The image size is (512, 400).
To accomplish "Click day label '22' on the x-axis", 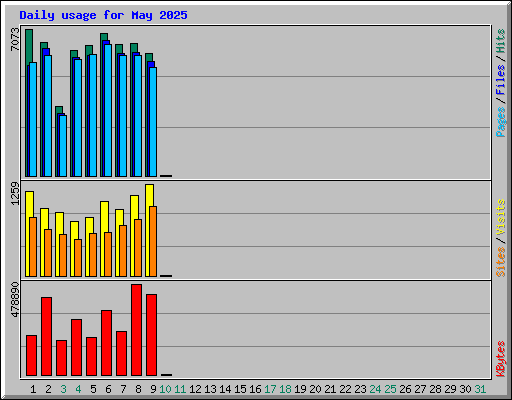I will coord(345,389).
